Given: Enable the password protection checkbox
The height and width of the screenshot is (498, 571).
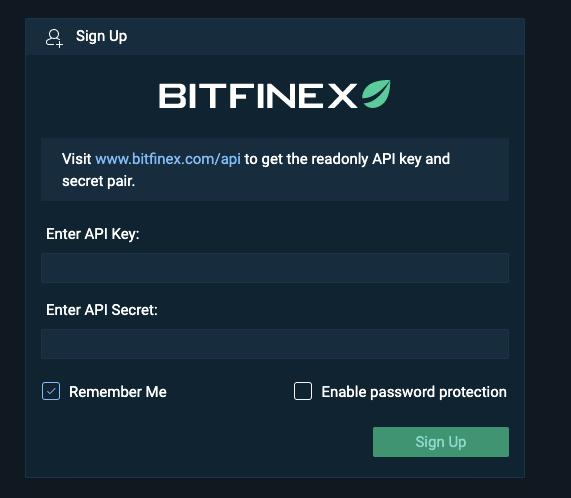Looking at the screenshot, I should [303, 391].
